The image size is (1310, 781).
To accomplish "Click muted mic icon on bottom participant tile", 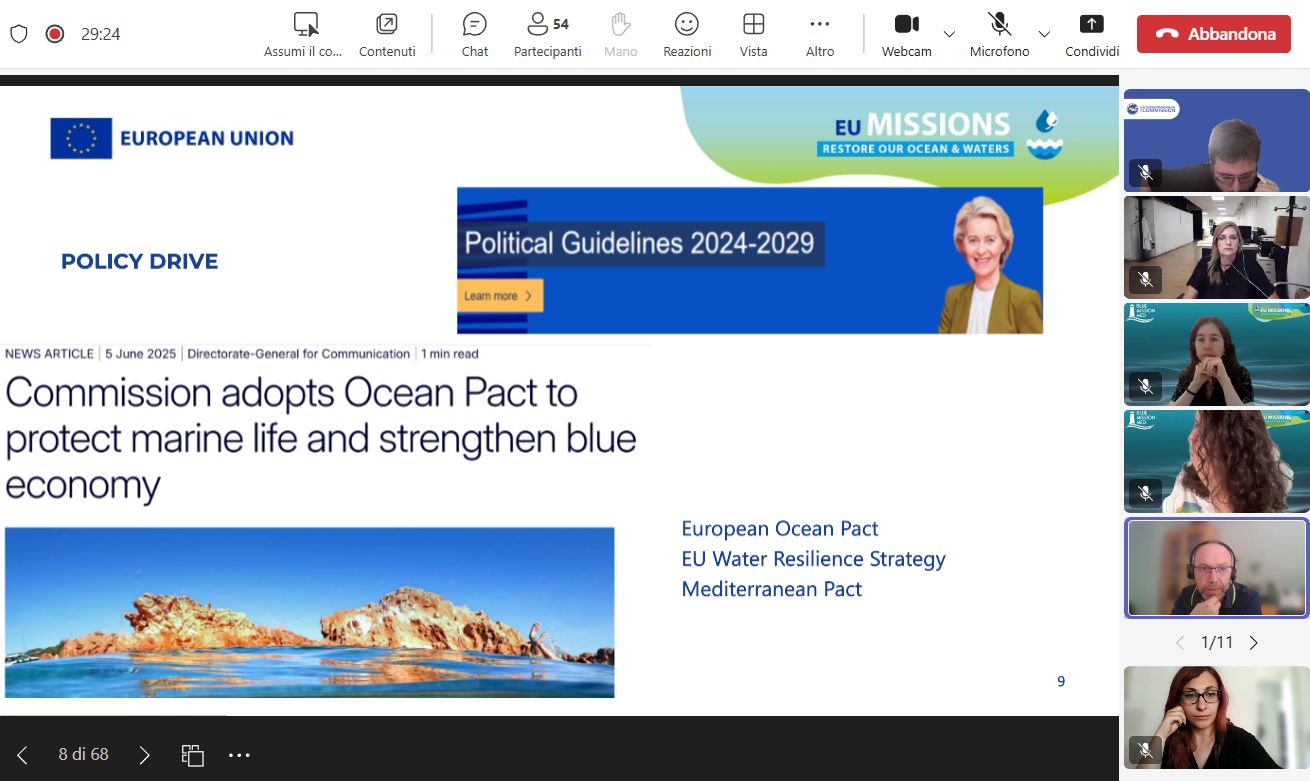I will pyautogui.click(x=1146, y=750).
